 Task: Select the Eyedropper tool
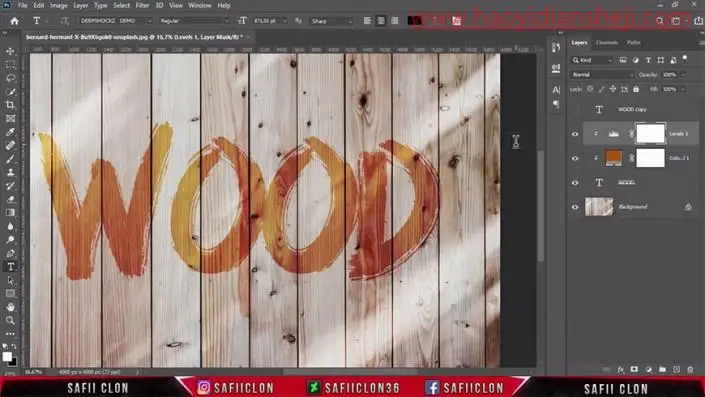click(x=10, y=132)
